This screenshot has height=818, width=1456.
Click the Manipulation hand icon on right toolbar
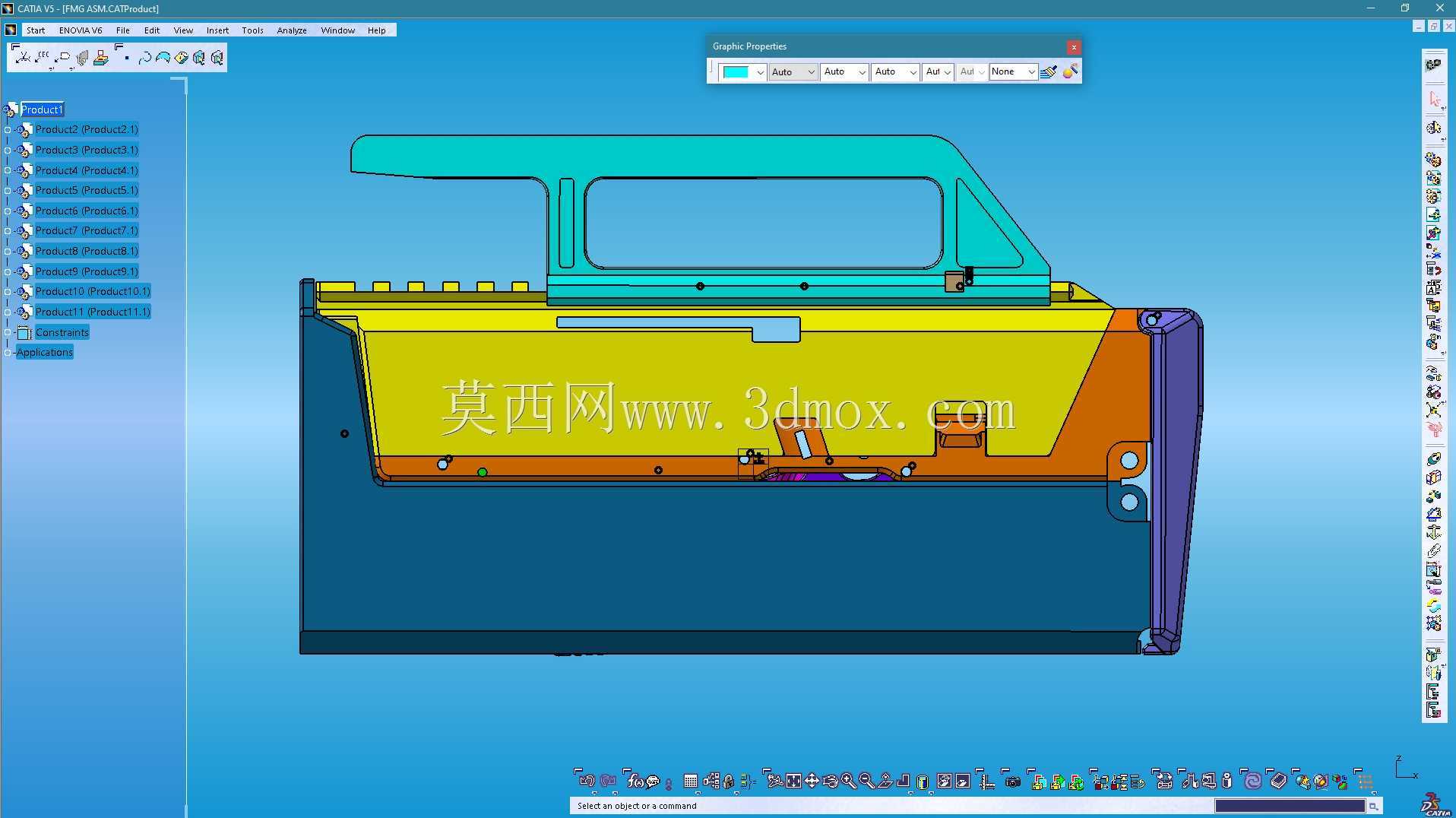tap(1434, 429)
